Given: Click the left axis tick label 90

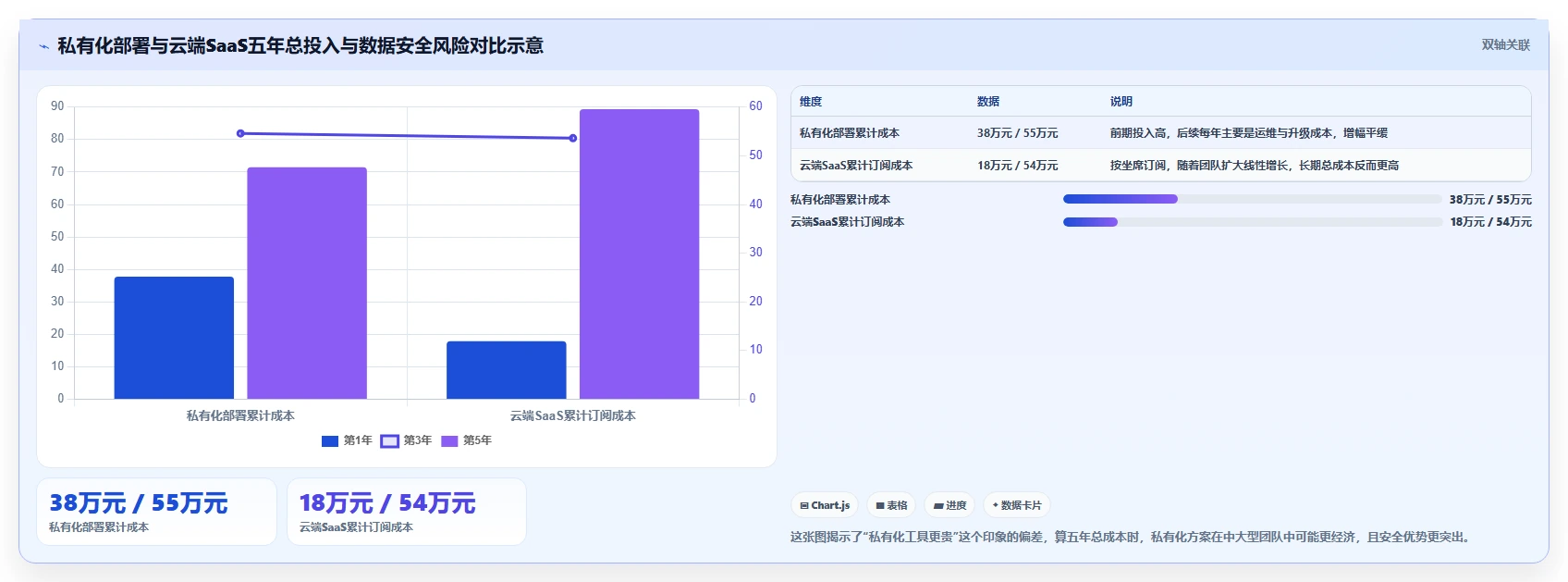Looking at the screenshot, I should click(57, 106).
